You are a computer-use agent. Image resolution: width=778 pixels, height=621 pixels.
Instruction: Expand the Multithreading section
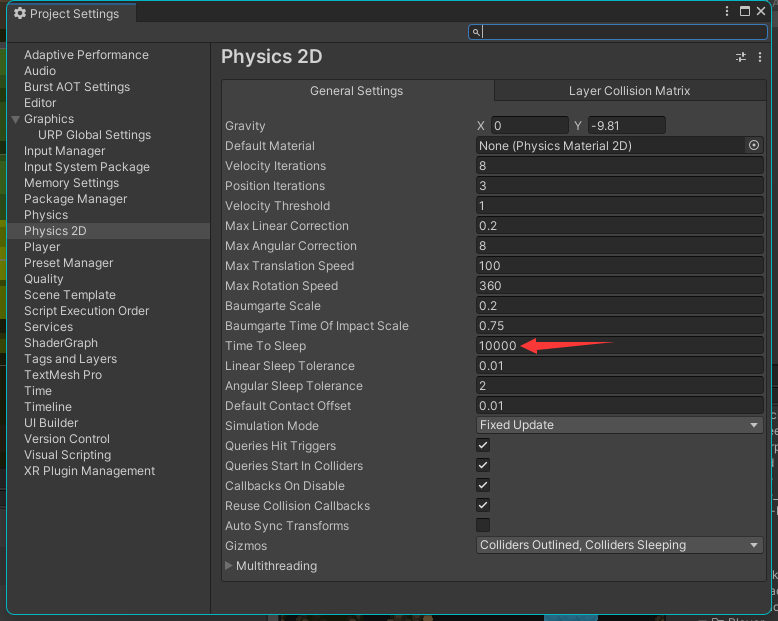coord(229,566)
